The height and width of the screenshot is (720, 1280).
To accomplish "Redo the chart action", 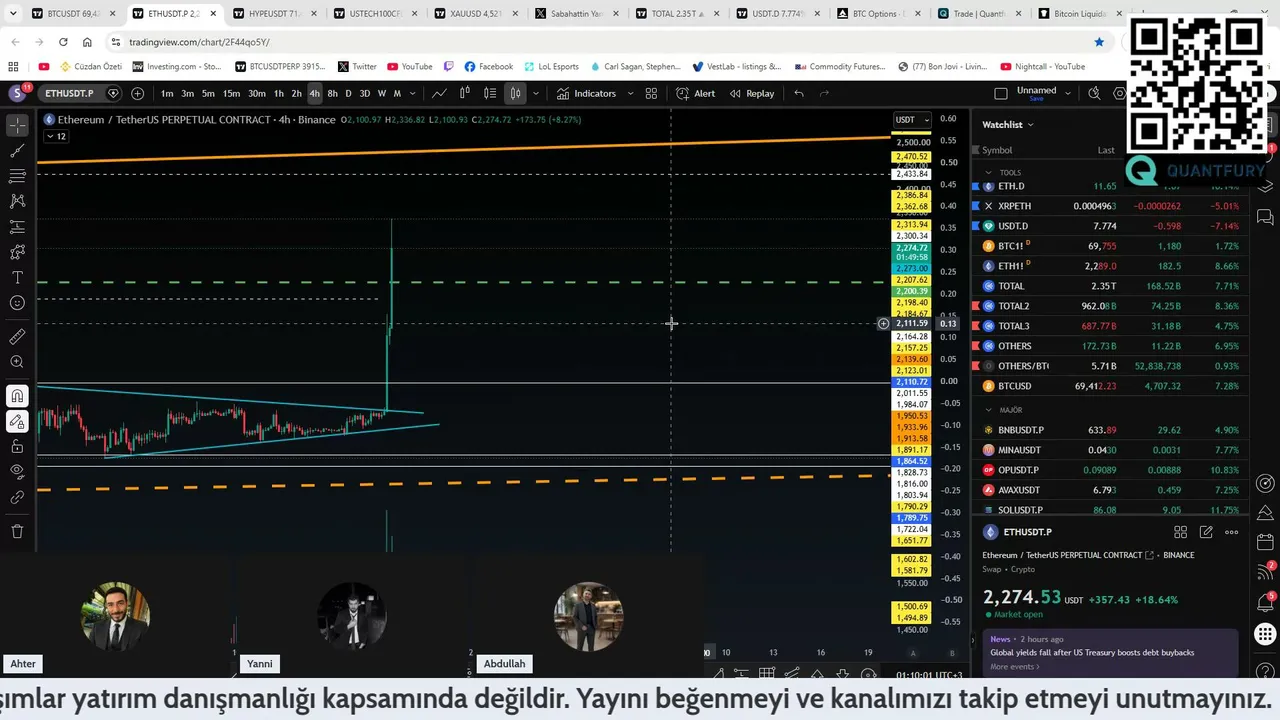I will (824, 93).
